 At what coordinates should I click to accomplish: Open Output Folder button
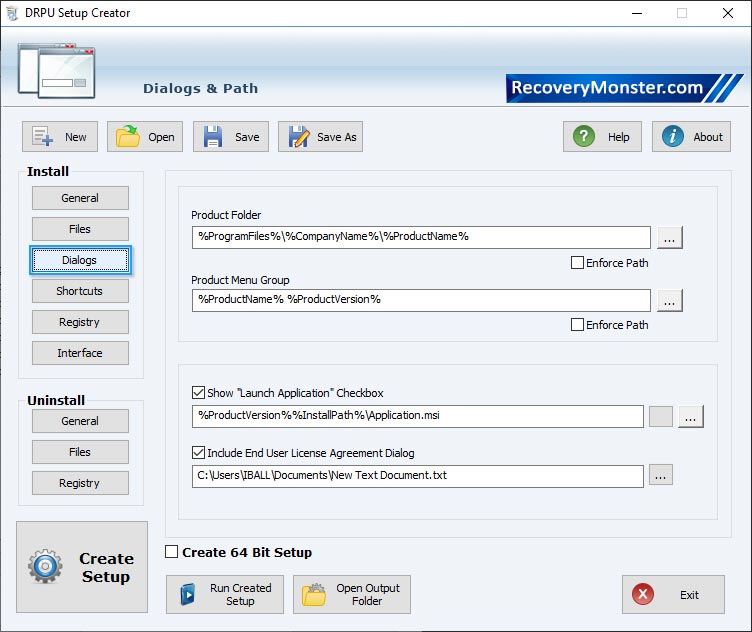352,595
